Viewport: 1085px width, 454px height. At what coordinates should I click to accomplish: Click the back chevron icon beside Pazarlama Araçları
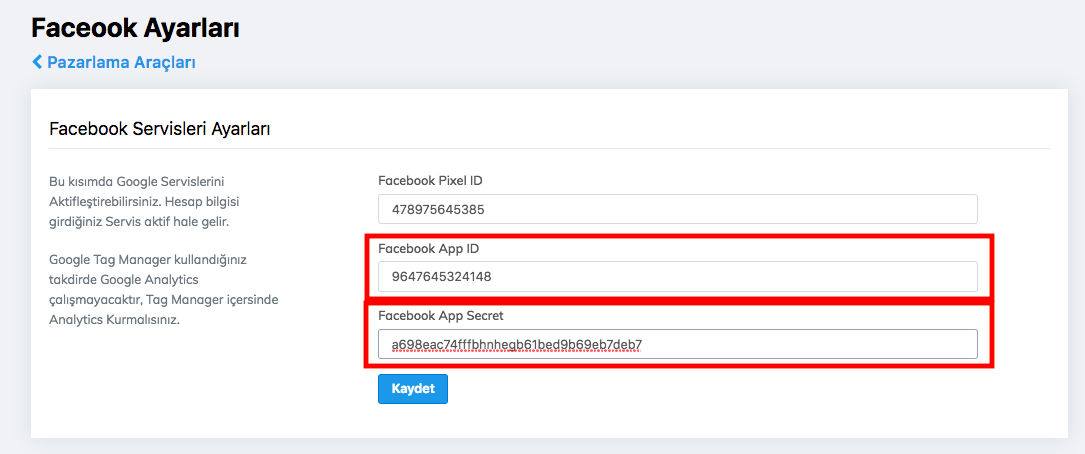click(x=38, y=62)
